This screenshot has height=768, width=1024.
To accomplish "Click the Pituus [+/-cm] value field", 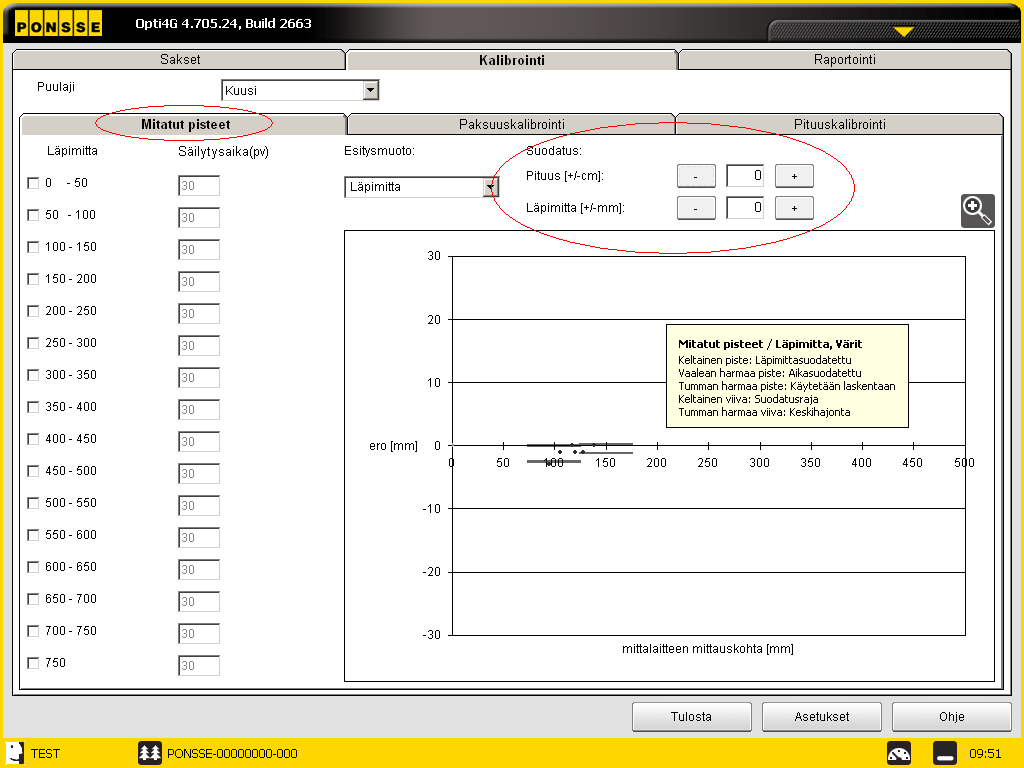I will [x=745, y=176].
